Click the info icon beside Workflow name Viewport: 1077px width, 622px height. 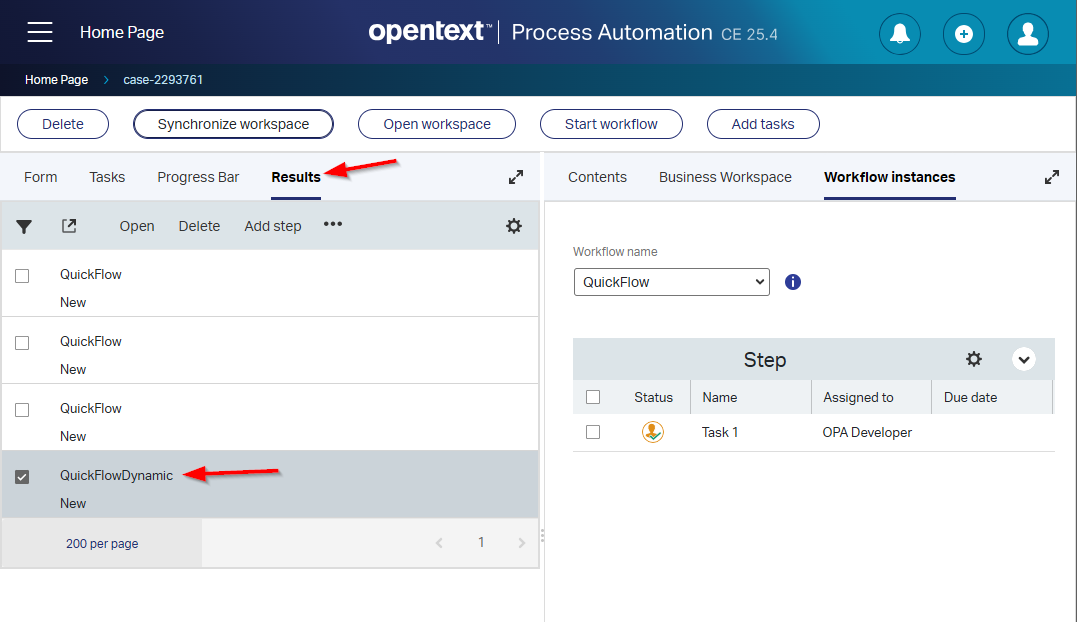coord(793,282)
